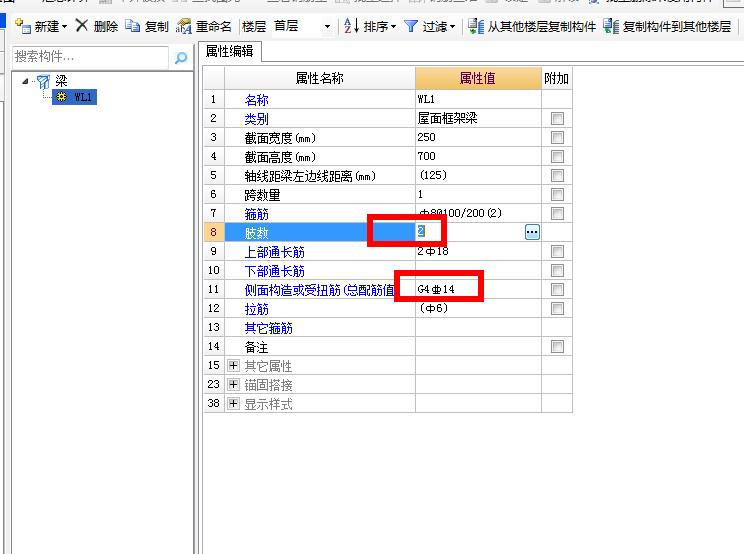This screenshot has width=744, height=554.
Task: Click the 拉筋 property name
Action: tap(257, 309)
